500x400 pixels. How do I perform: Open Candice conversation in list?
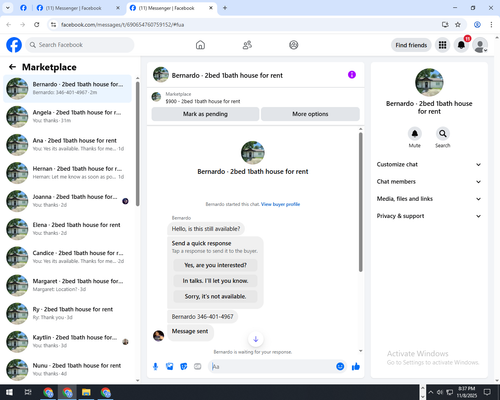(67, 257)
